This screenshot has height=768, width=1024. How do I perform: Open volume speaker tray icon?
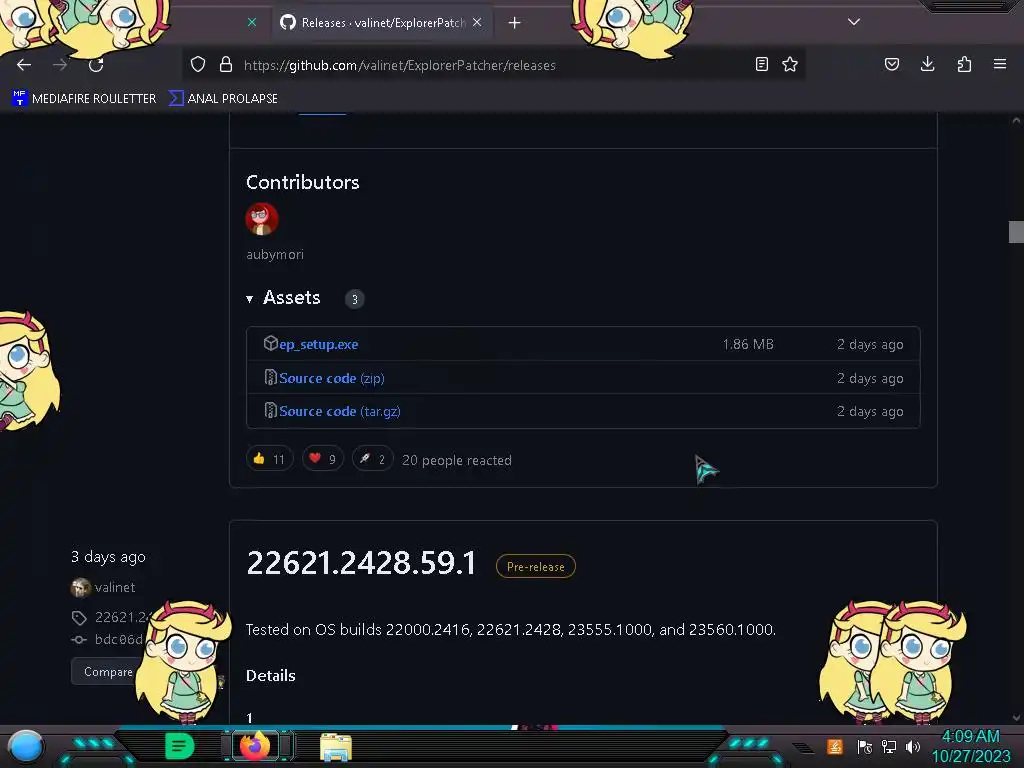(x=912, y=746)
